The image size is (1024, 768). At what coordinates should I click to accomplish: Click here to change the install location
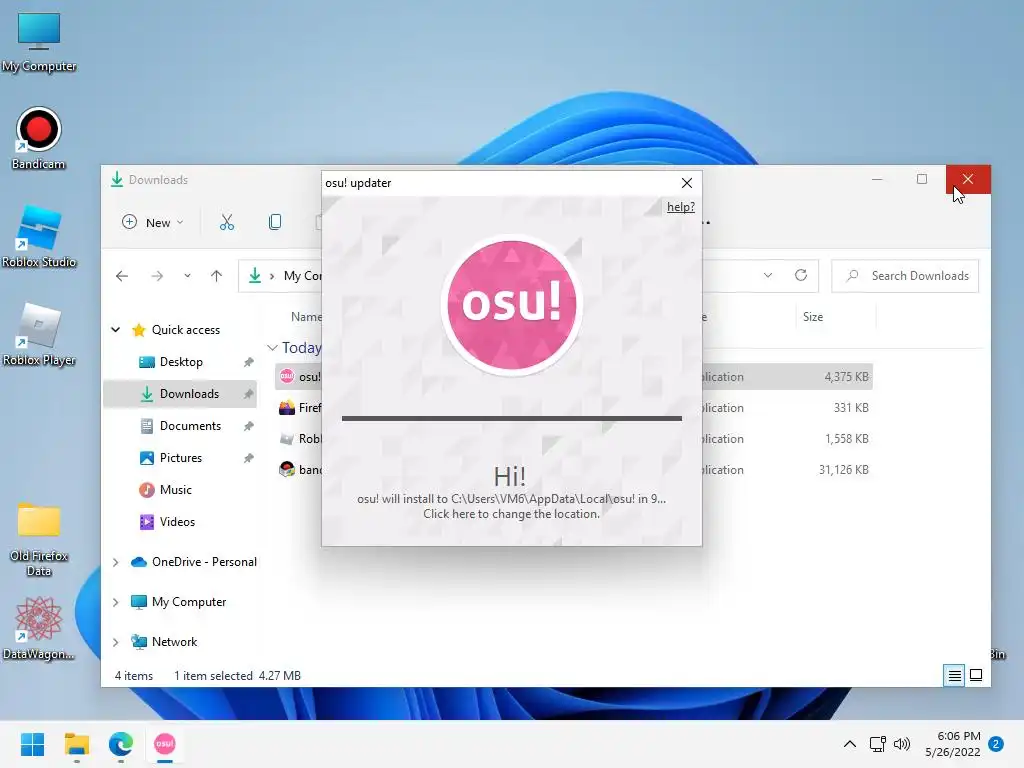click(x=511, y=514)
